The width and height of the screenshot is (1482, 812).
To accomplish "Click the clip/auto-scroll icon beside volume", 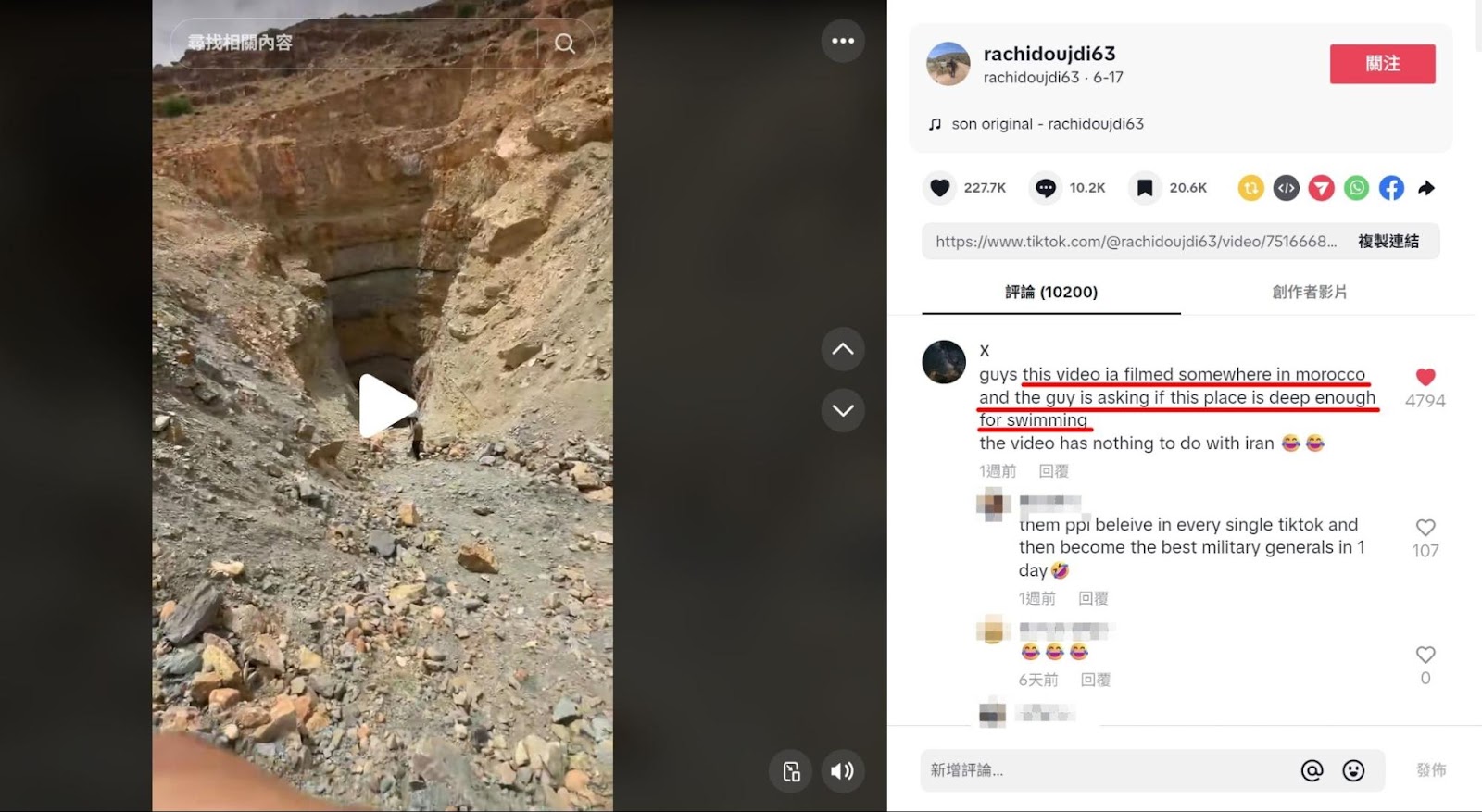I will pyautogui.click(x=791, y=771).
